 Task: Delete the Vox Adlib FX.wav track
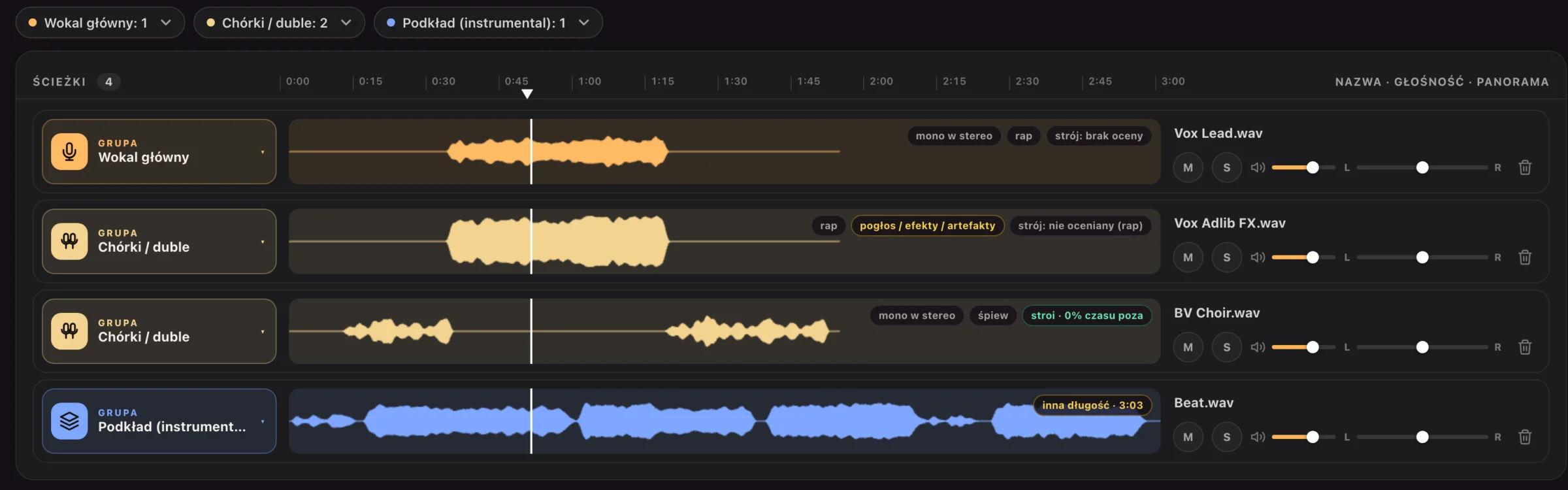[1525, 257]
